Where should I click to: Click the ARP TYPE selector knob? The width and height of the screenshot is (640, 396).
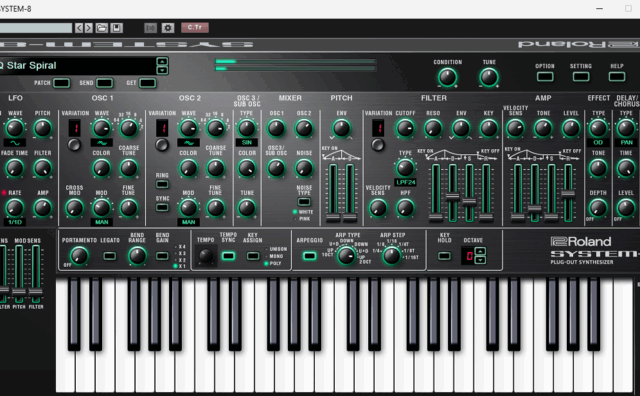coord(346,256)
